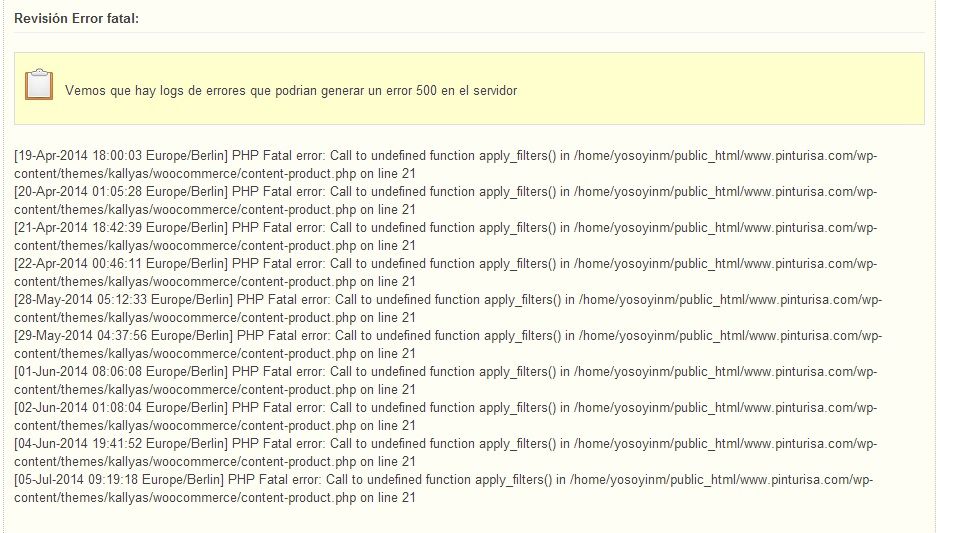Select the 22-Apr-2014 00:46:11 log entry
Image resolution: width=960 pixels, height=533 pixels.
446,273
